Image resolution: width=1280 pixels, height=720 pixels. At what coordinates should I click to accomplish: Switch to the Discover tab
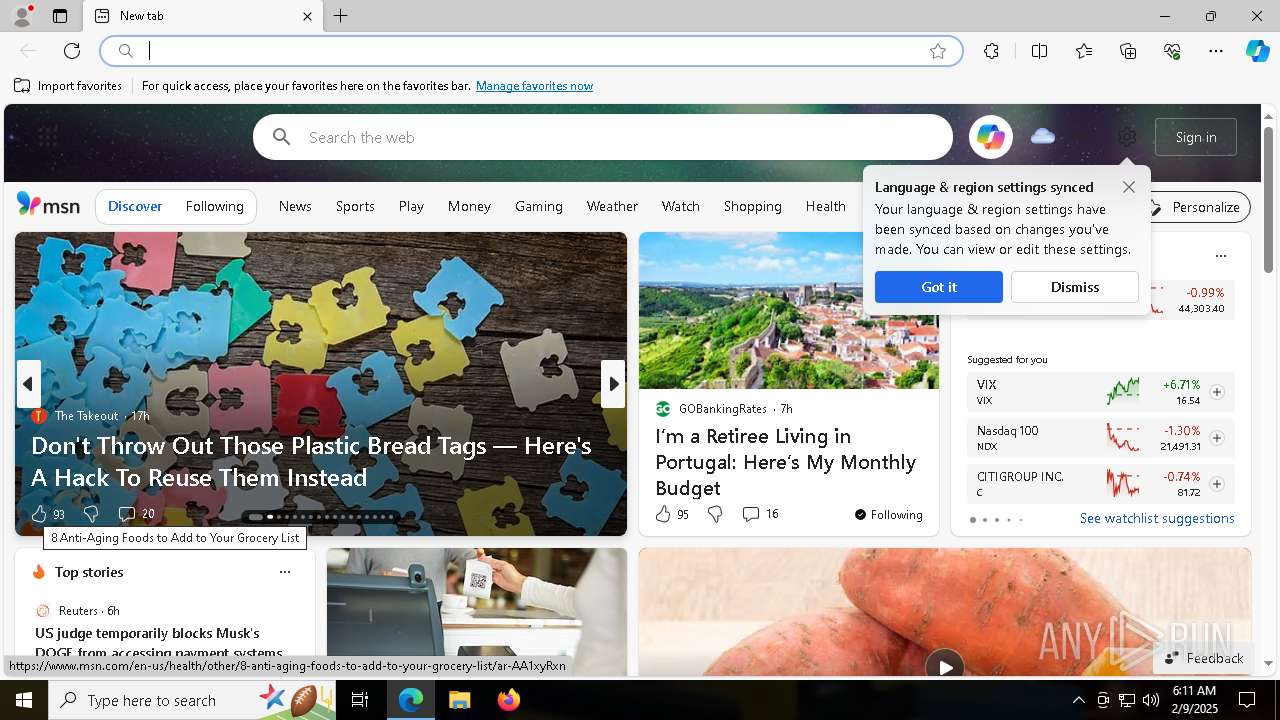135,206
